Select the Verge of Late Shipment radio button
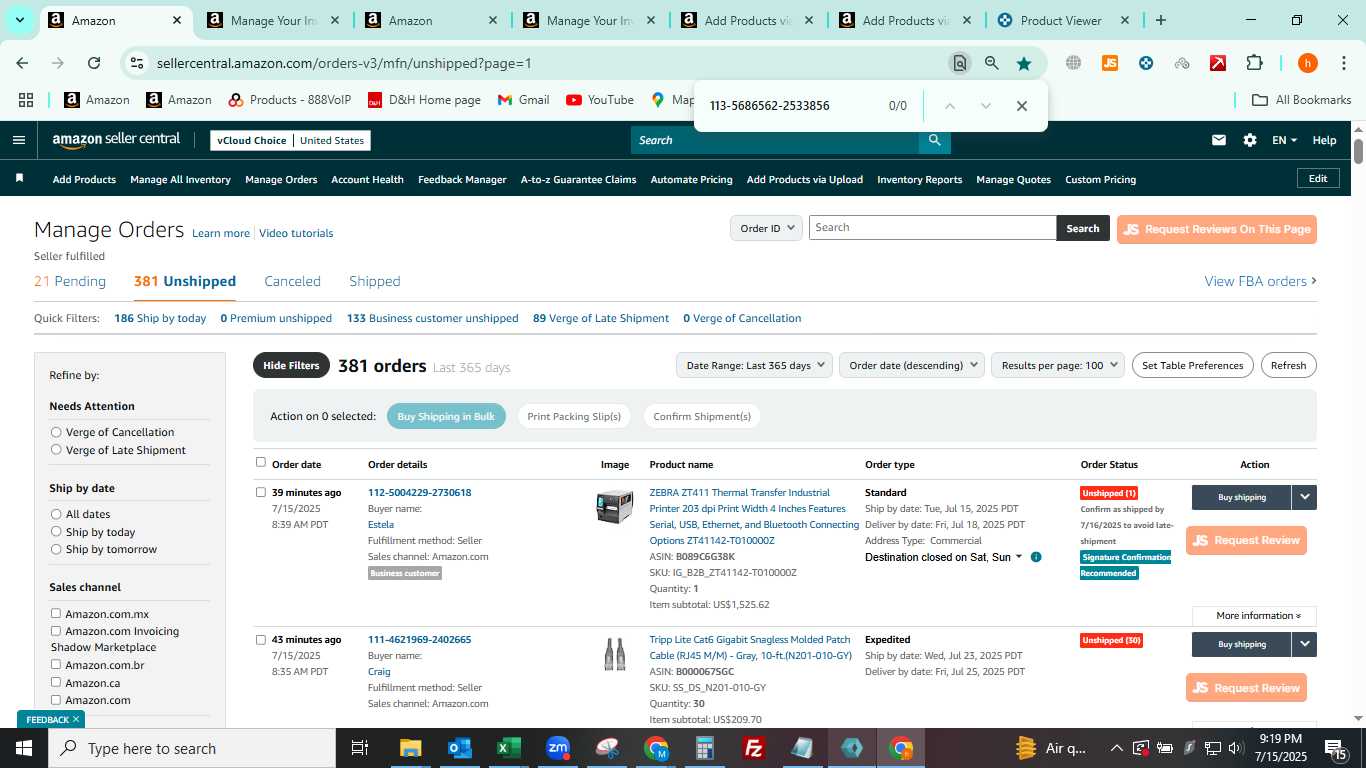Screen dimensions: 1366x768 click(x=56, y=450)
